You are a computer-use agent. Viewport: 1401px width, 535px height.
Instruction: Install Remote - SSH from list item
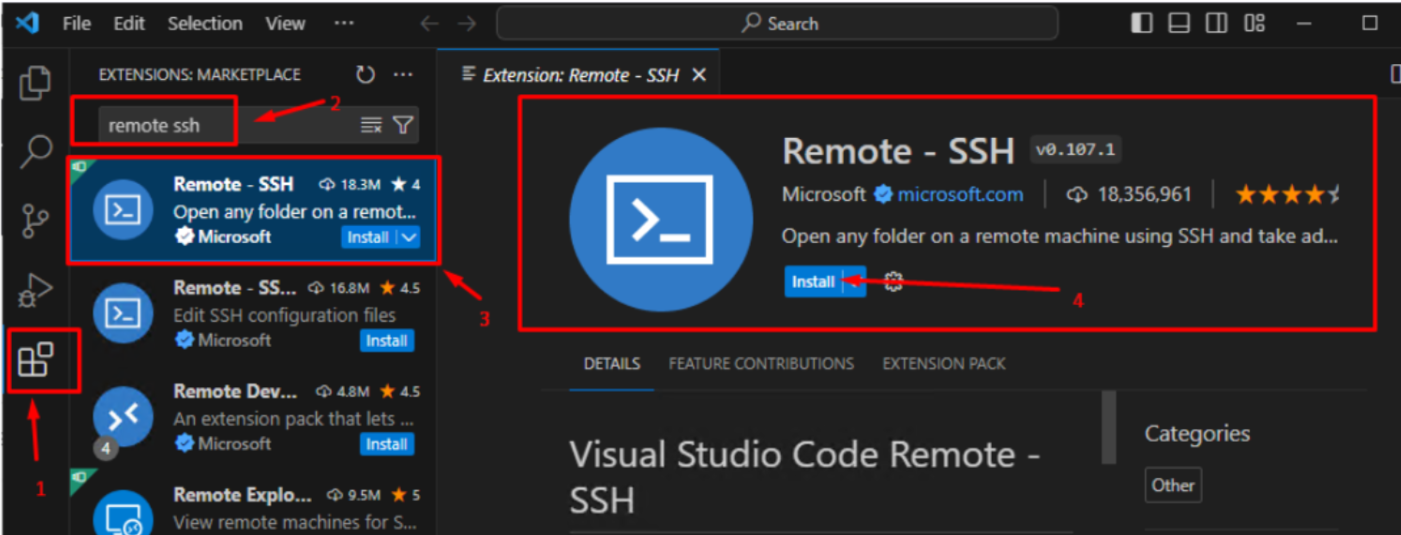pyautogui.click(x=368, y=237)
